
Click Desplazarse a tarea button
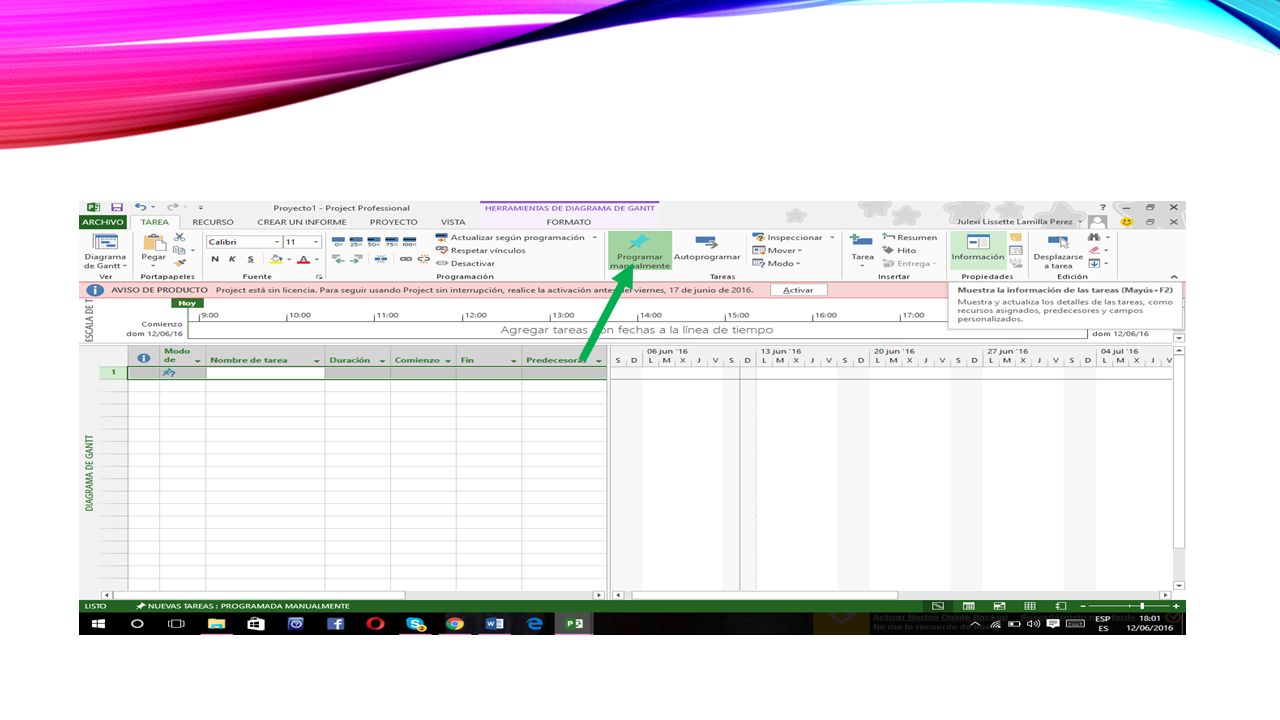point(1059,251)
